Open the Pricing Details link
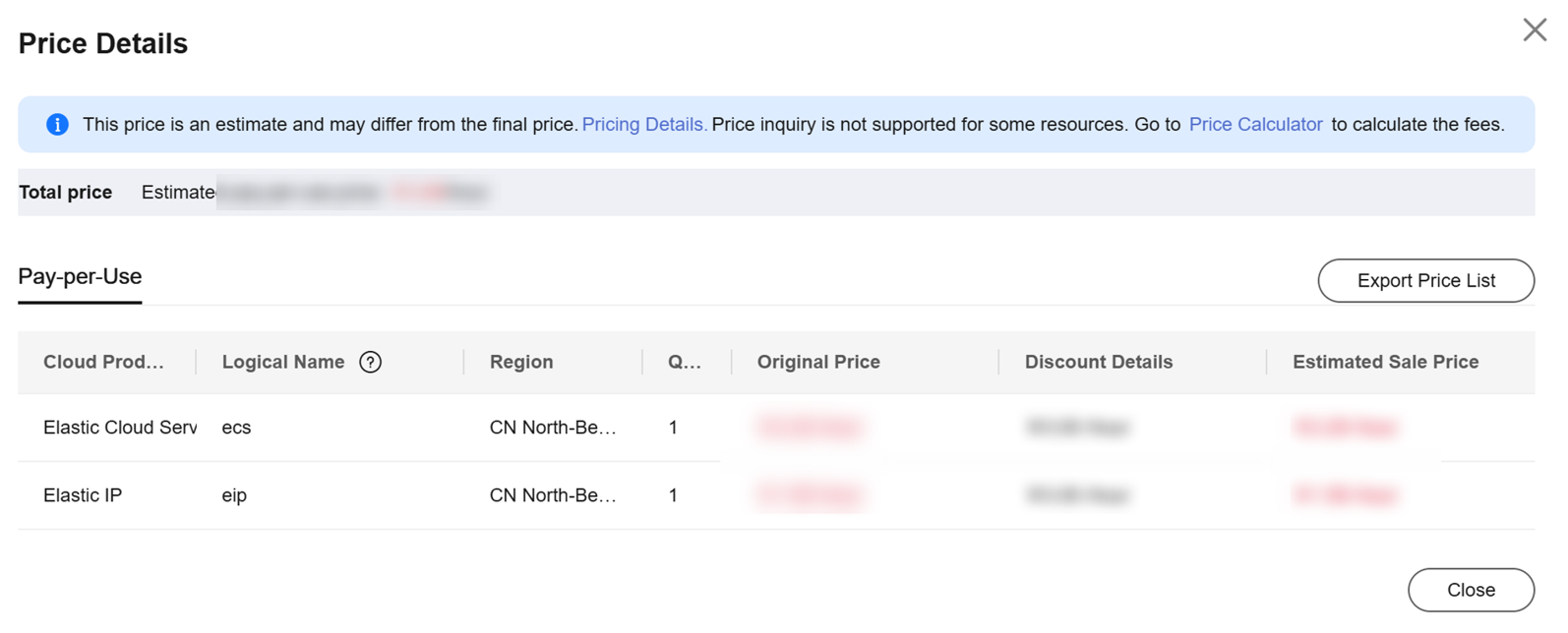The height and width of the screenshot is (633, 1568). 643,125
